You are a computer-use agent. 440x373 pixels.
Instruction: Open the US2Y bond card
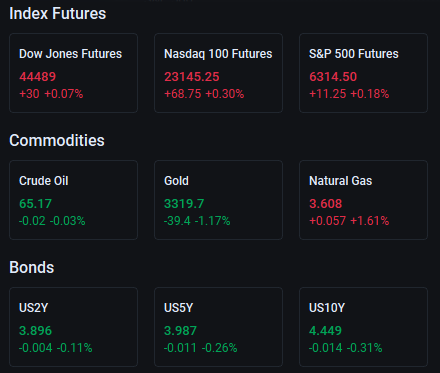pos(73,327)
